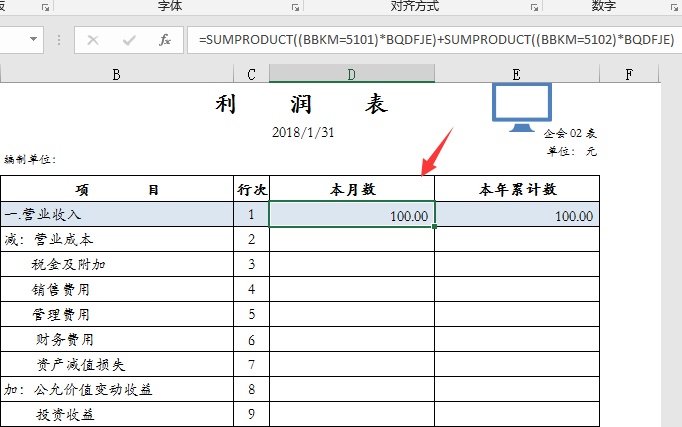Click the formula bar options dots handle
The width and height of the screenshot is (682, 427).
pyautogui.click(x=59, y=40)
